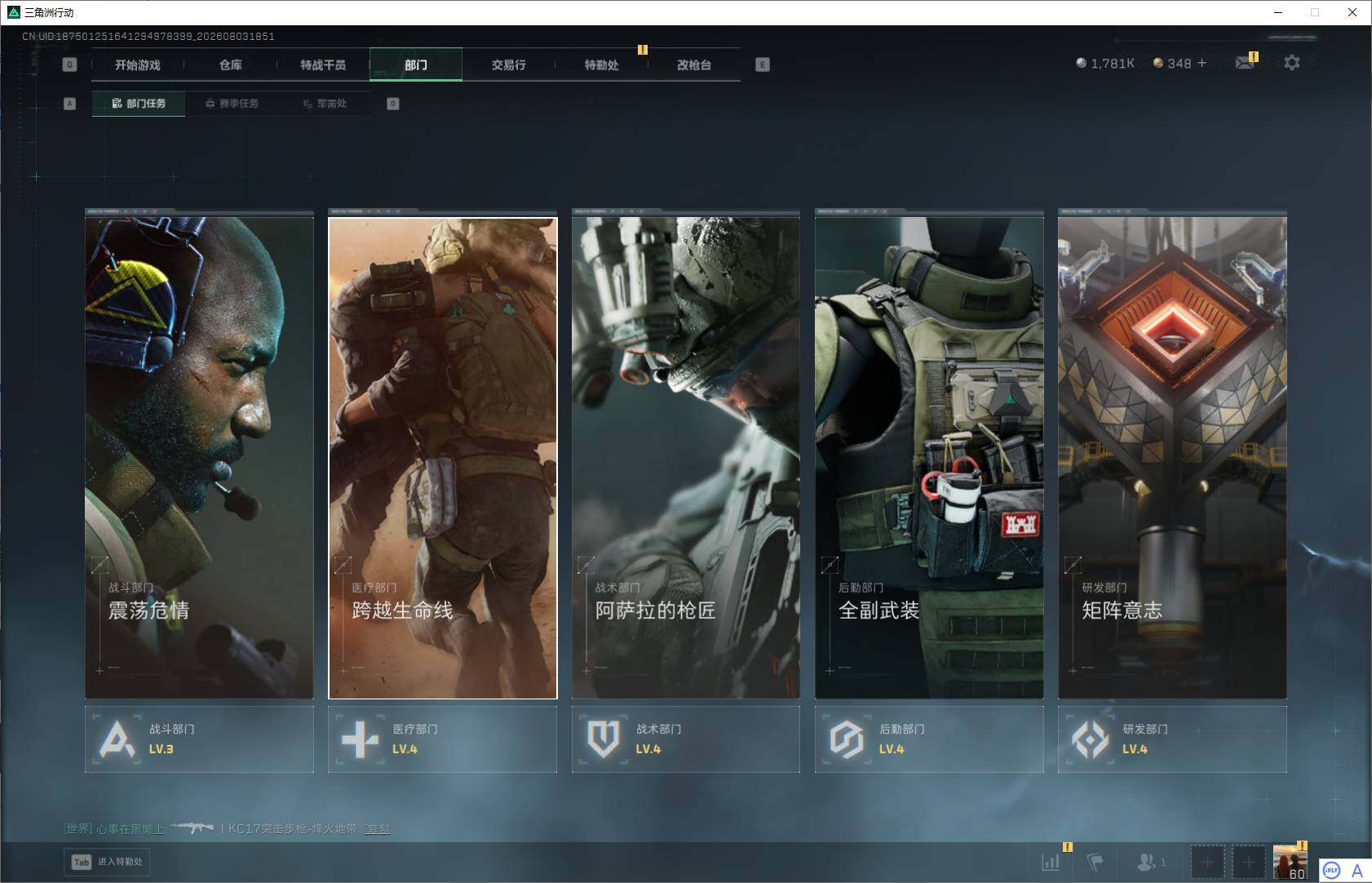Go to the 交易行 tab
Screen dimensions: 1372x883
tap(509, 64)
